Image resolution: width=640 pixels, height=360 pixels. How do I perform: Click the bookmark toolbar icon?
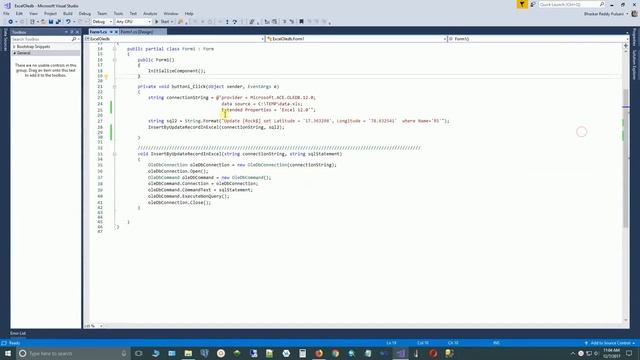pyautogui.click(x=301, y=22)
